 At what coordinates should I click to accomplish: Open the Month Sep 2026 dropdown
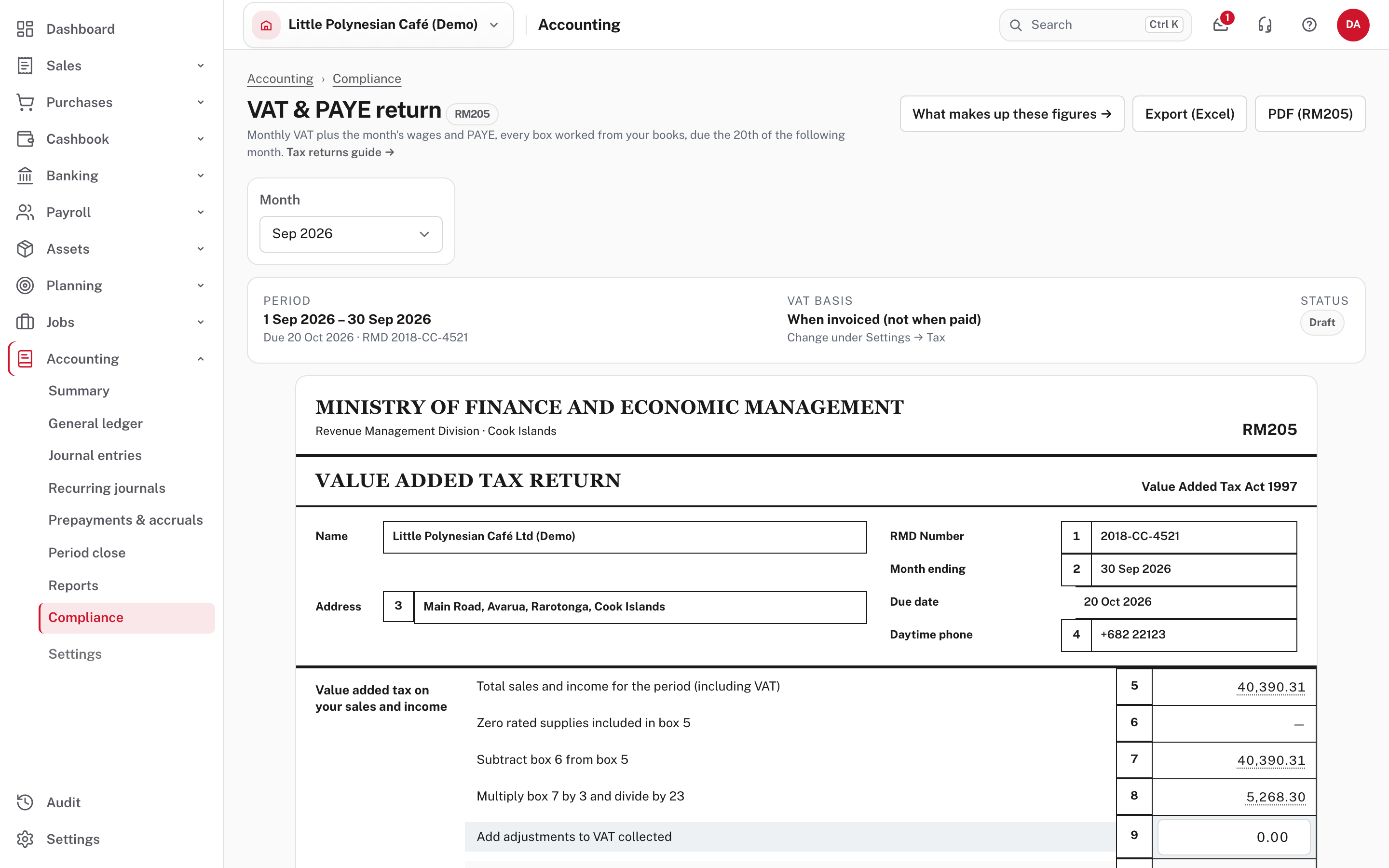pyautogui.click(x=351, y=234)
